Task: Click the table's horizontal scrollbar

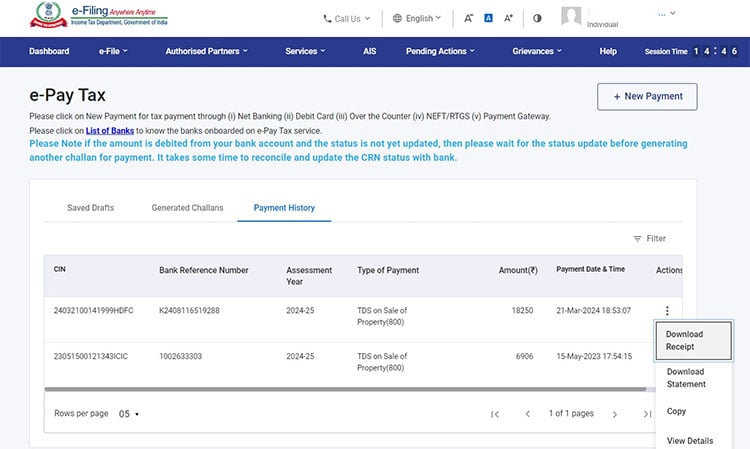Action: tap(345, 389)
